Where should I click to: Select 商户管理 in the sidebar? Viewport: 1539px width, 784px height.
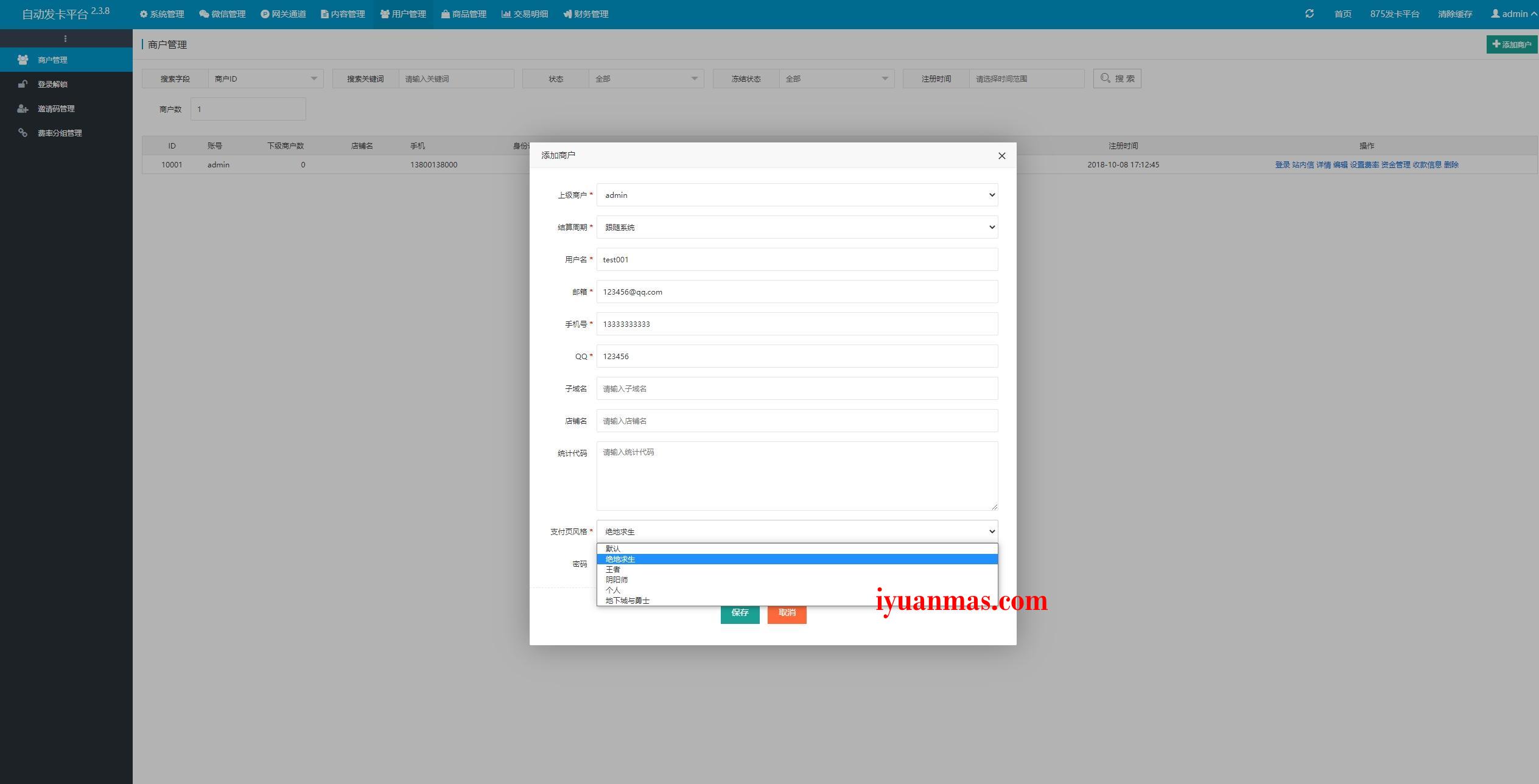coord(66,60)
